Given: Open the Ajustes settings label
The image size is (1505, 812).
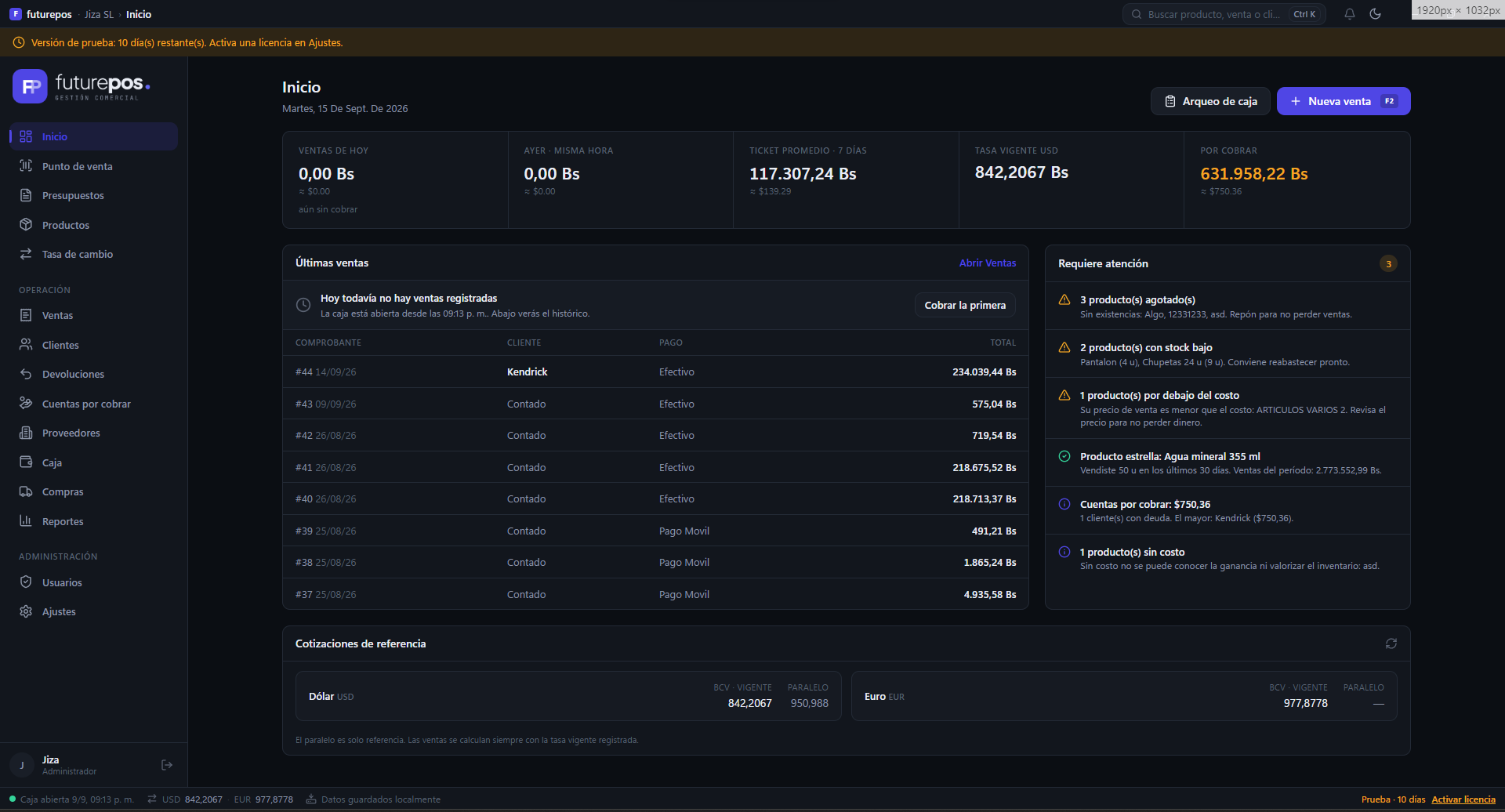Looking at the screenshot, I should click(59, 611).
